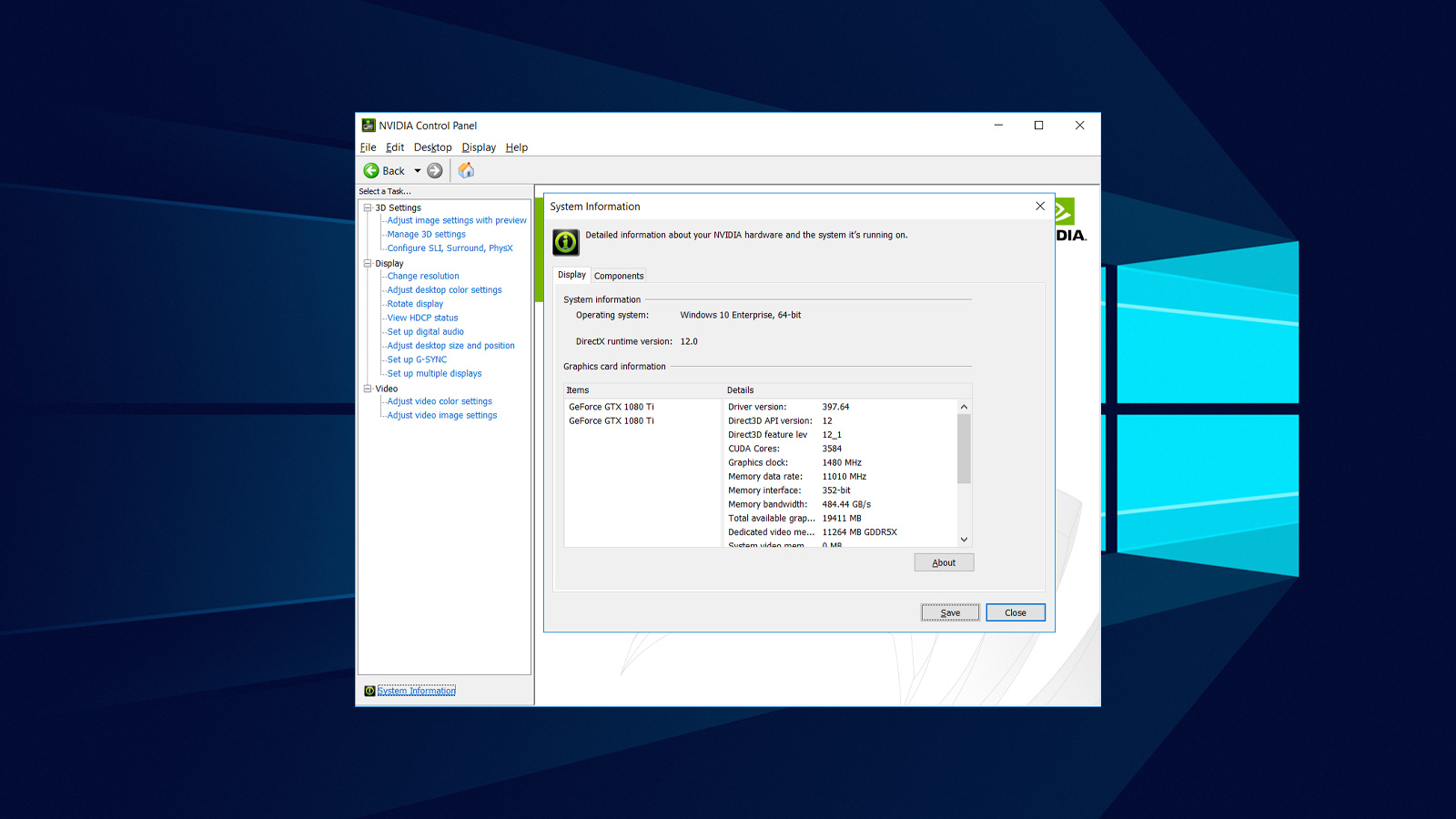Screen dimensions: 1456x819
Task: Open Rotate display
Action: tap(415, 304)
